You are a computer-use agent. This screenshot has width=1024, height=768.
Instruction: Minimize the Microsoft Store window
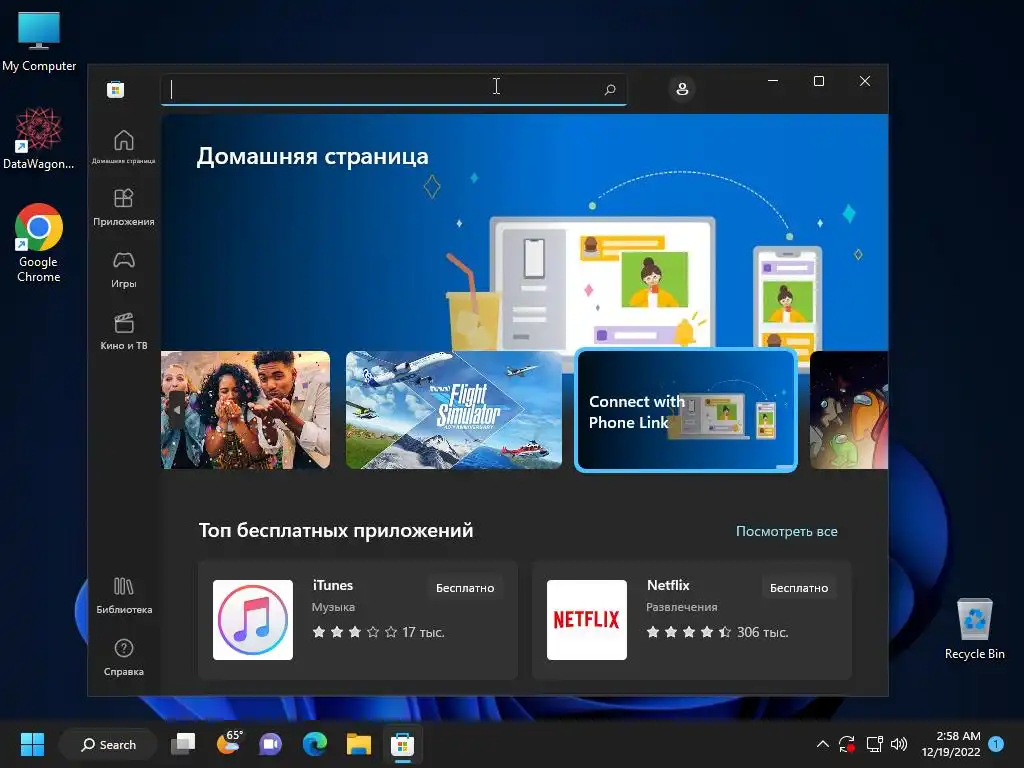click(773, 81)
